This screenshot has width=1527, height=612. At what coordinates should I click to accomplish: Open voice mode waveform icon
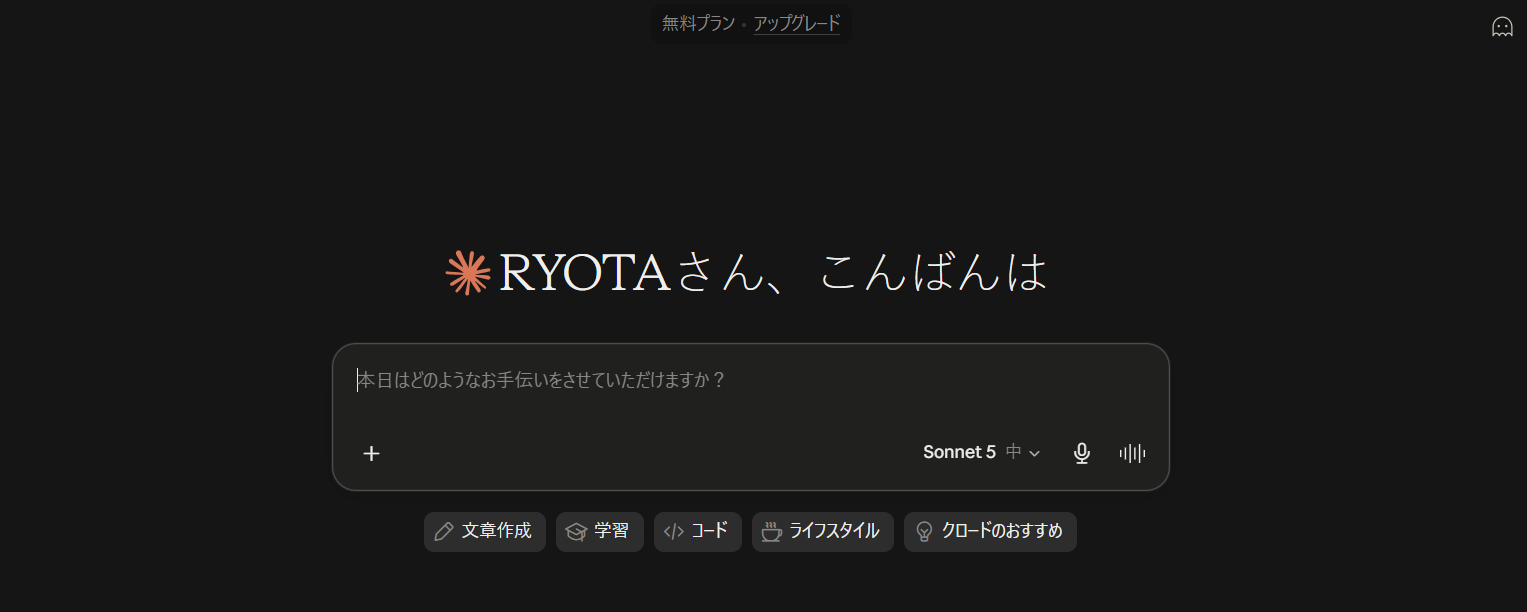pos(1132,453)
